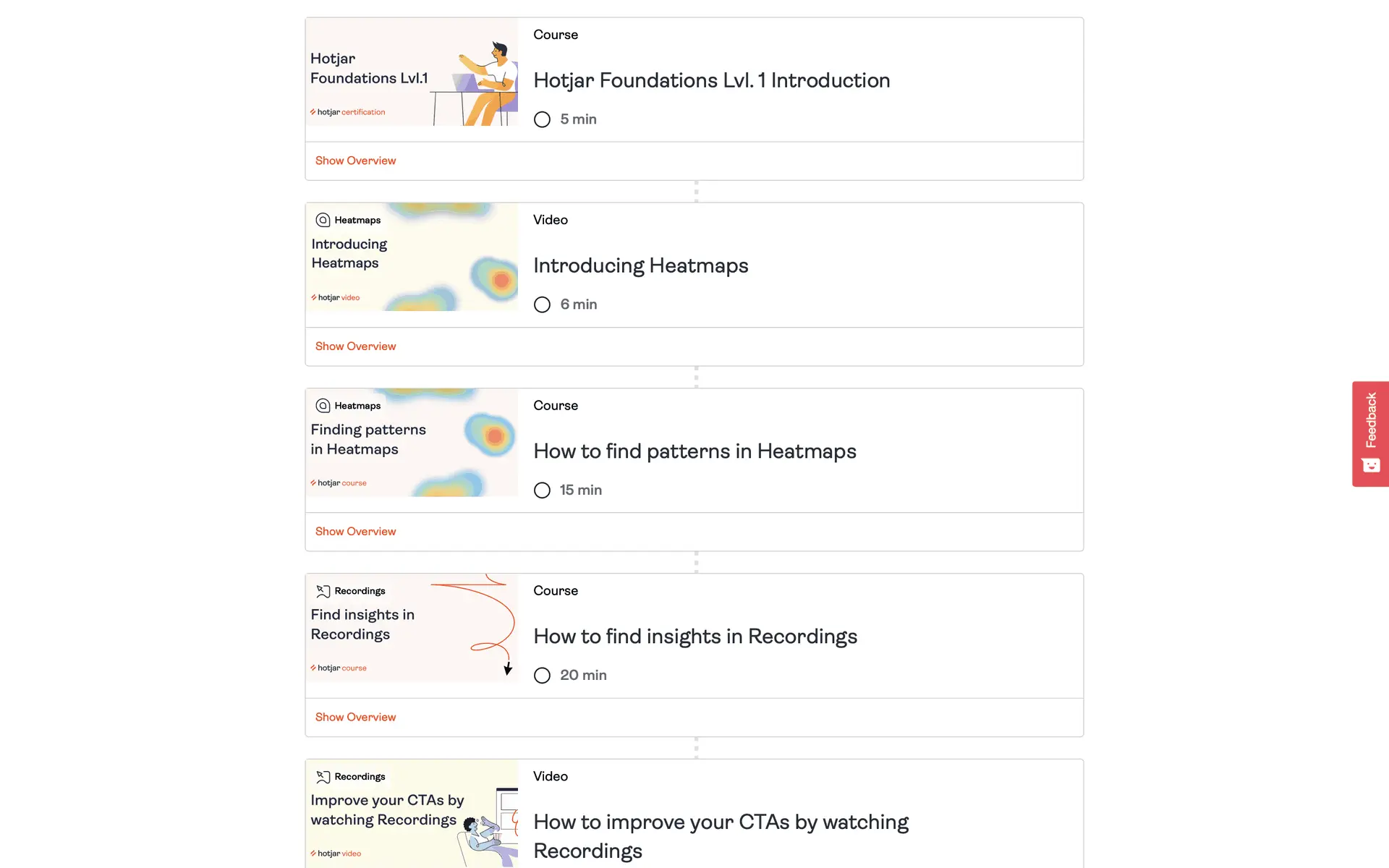1389x868 pixels.
Task: Open How to find insights in Recordings title
Action: [694, 637]
